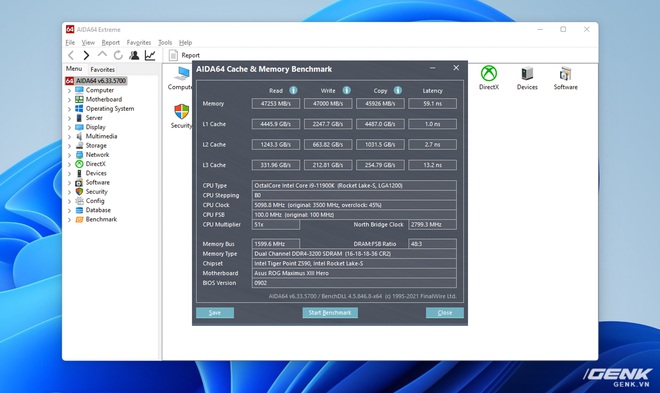Expand the Server tree node
The width and height of the screenshot is (660, 393).
click(x=69, y=118)
